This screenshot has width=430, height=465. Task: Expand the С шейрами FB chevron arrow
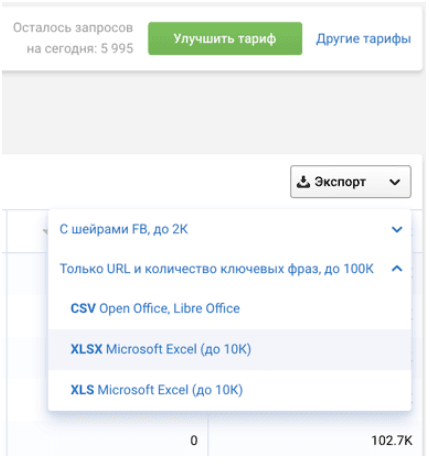point(397,229)
